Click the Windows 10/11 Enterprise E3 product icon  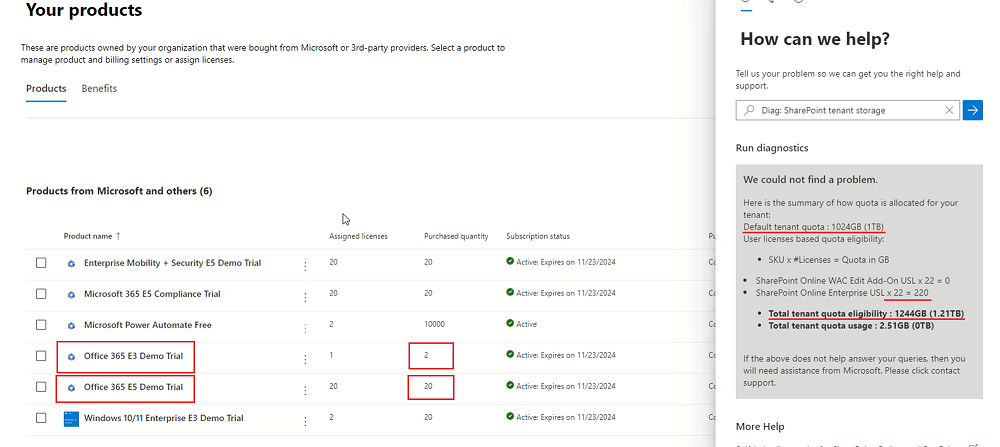pos(71,419)
